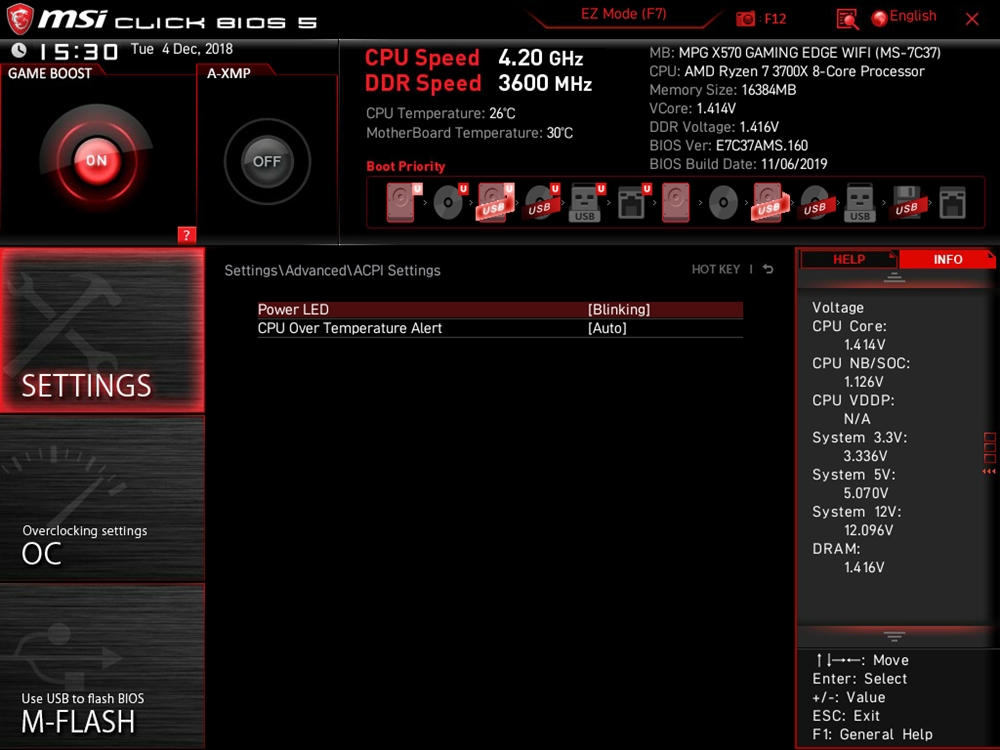Viewport: 1000px width, 750px height.
Task: Select the legacy USB CD/DVD boot icon
Action: tap(814, 202)
